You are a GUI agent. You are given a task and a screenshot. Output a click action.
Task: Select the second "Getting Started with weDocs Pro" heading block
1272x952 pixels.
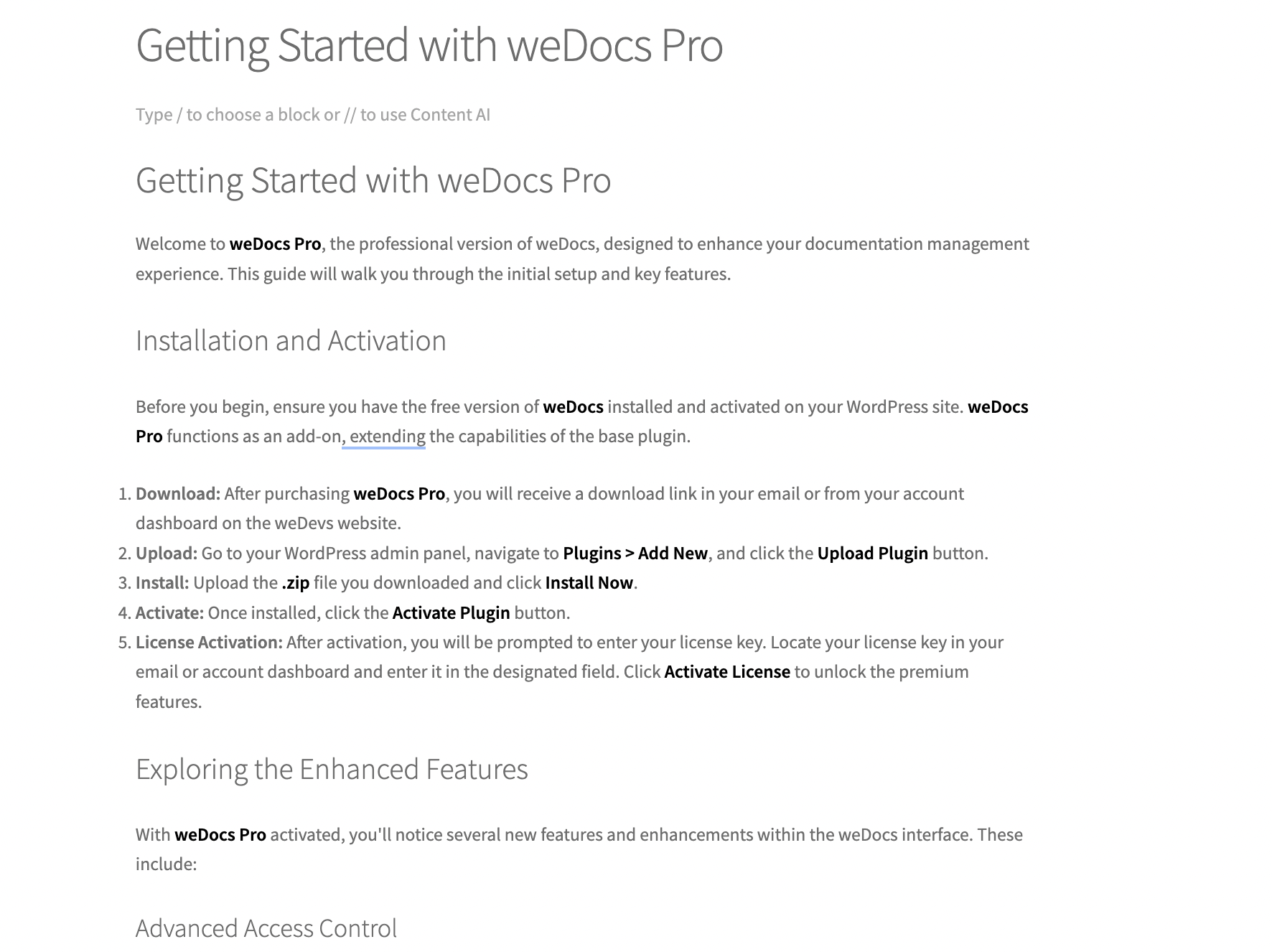[x=373, y=180]
